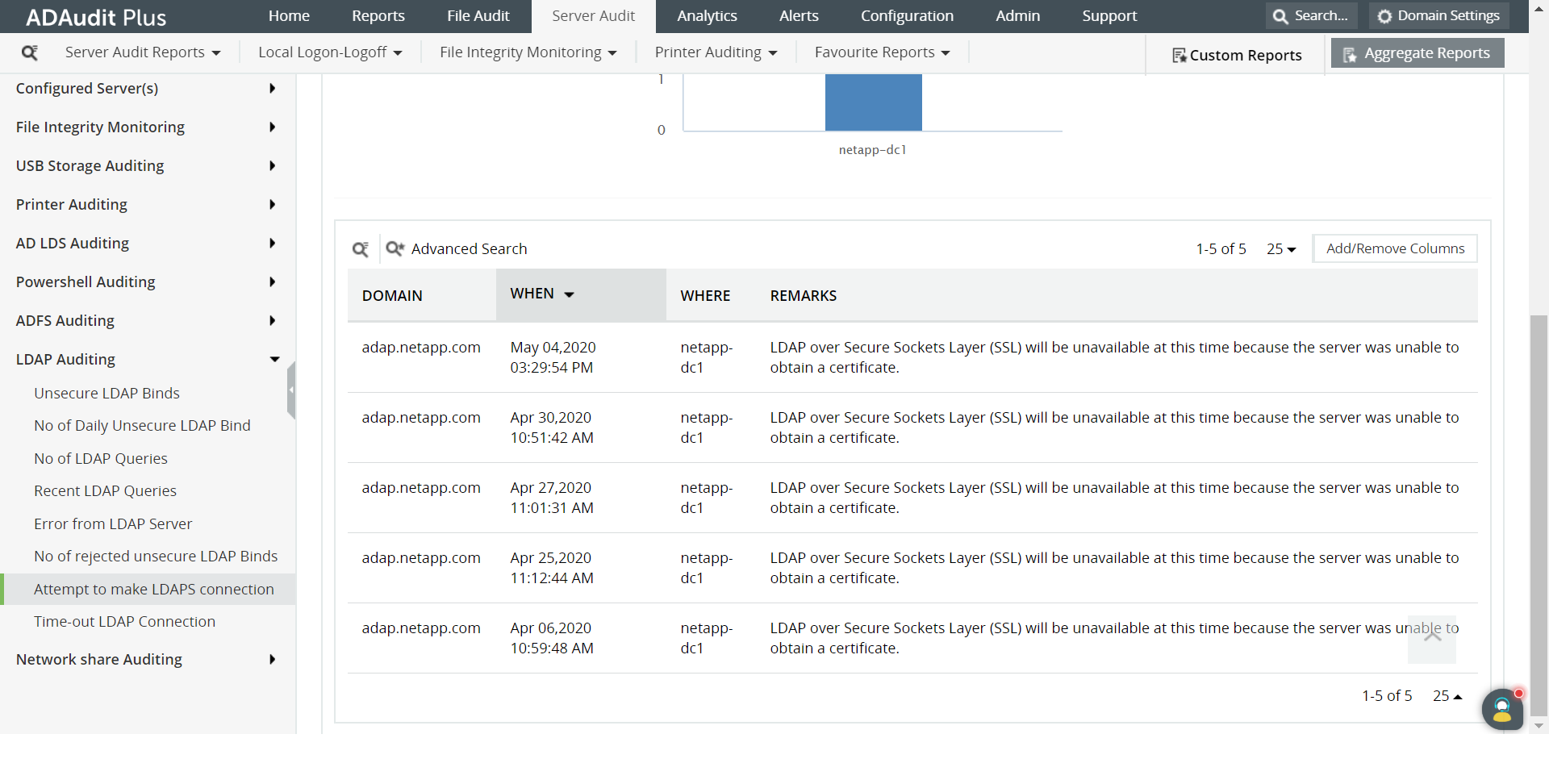Go to the Home tab
The image size is (1549, 784).
tap(289, 16)
